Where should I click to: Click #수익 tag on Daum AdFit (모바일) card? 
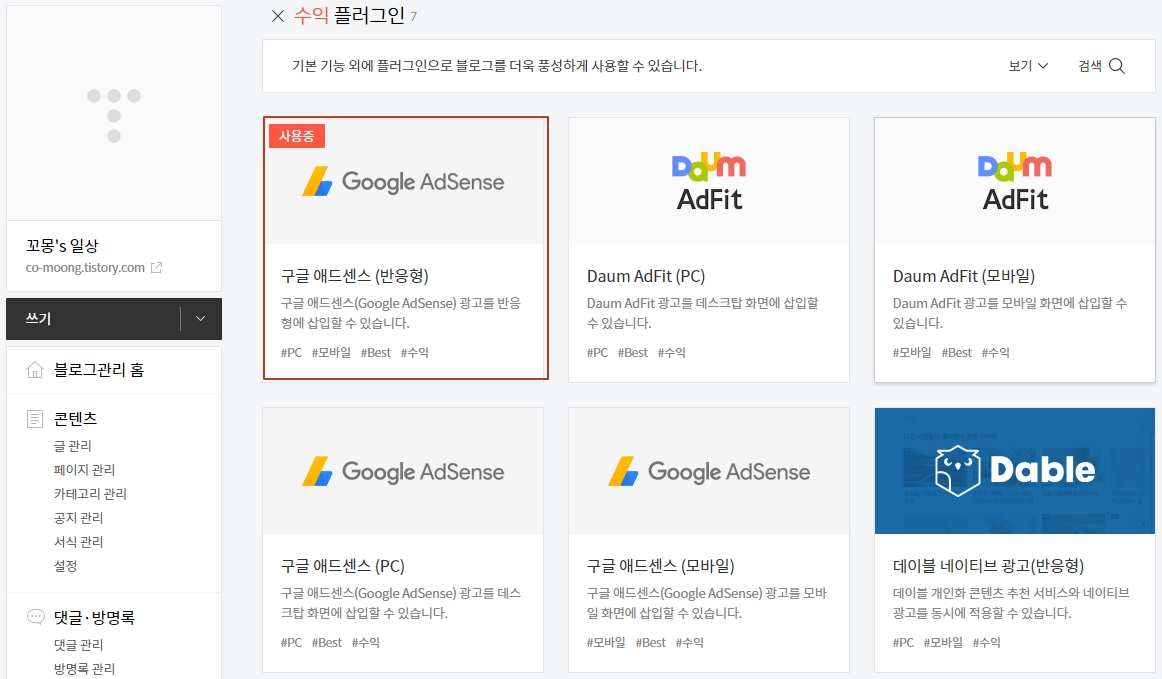click(x=995, y=353)
